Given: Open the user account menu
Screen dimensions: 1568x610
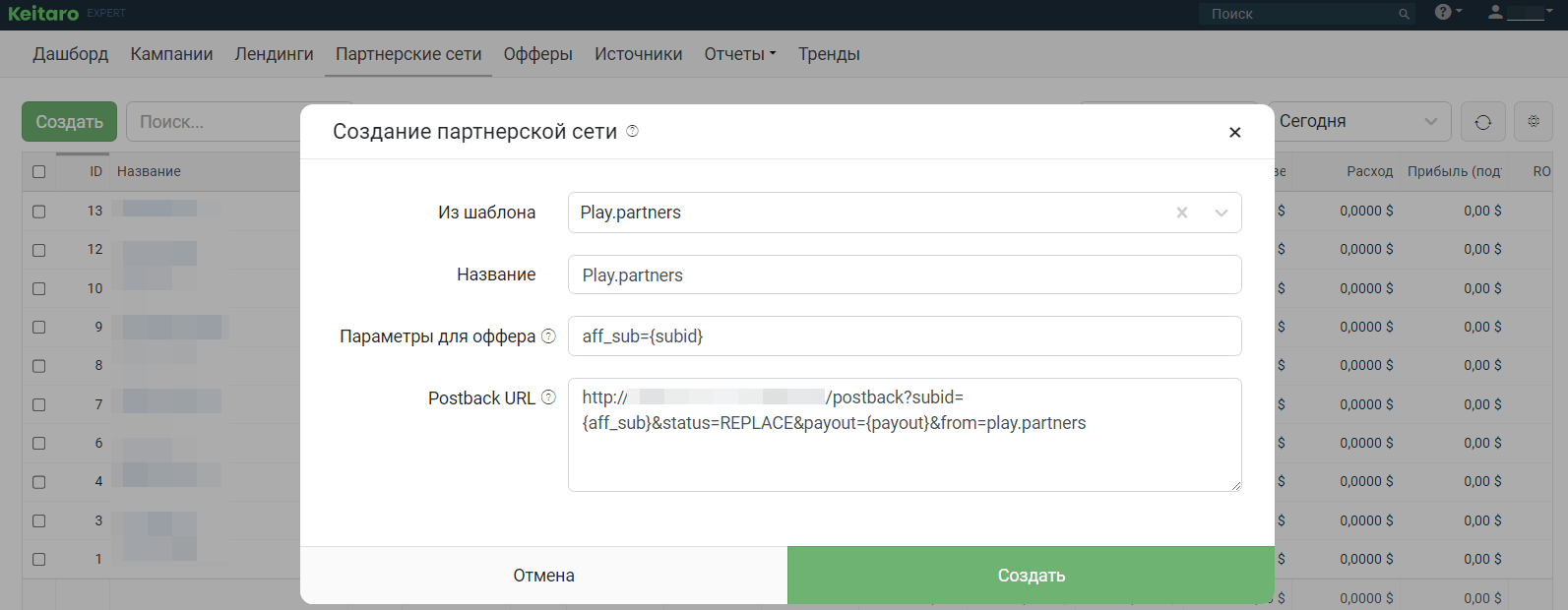Looking at the screenshot, I should coord(1520,13).
